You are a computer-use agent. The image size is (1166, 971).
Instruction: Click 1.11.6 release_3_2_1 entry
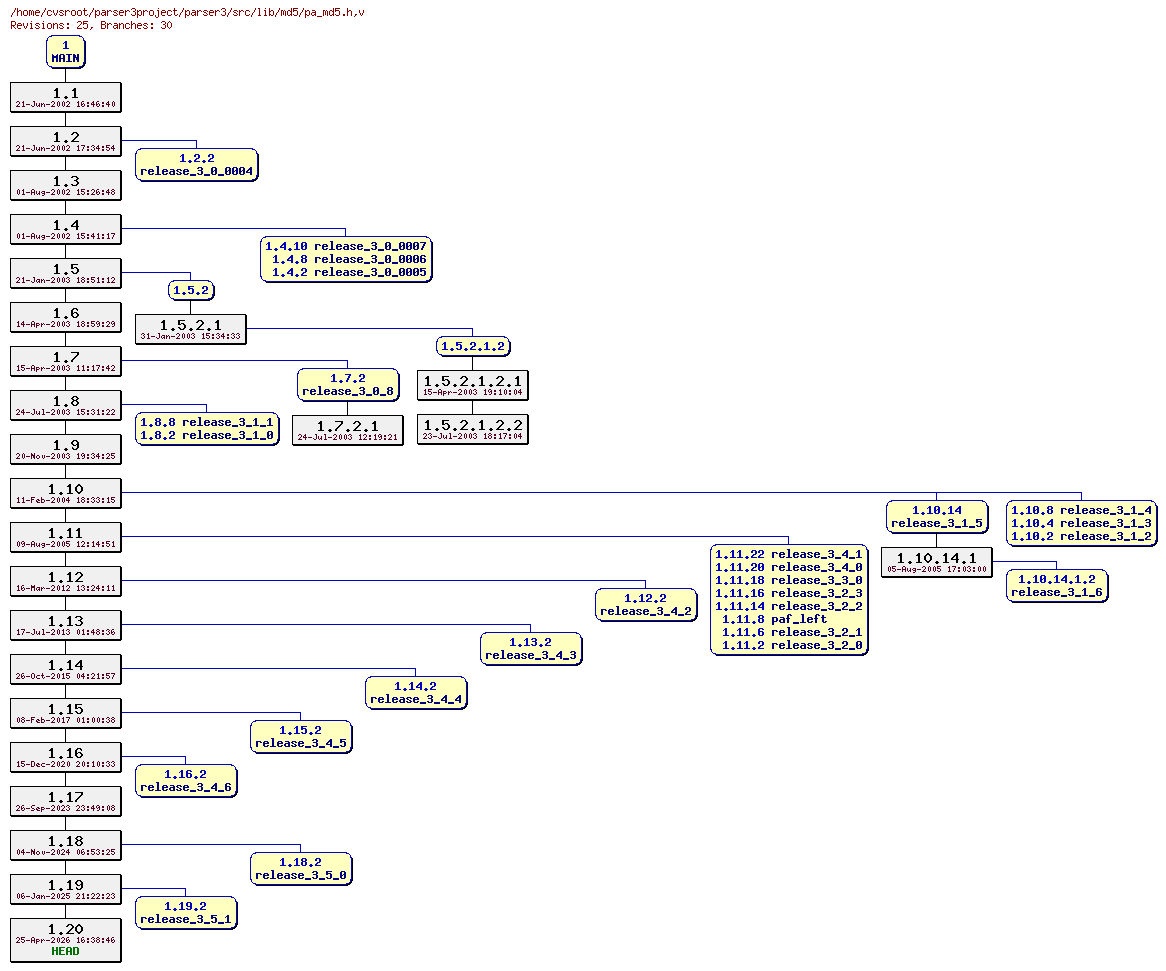[x=791, y=632]
